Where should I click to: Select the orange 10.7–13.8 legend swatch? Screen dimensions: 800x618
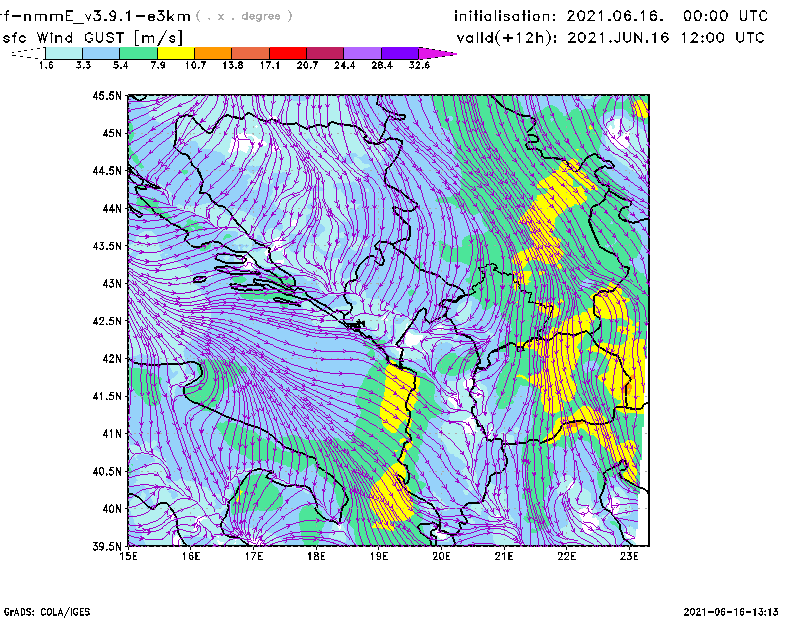click(213, 53)
